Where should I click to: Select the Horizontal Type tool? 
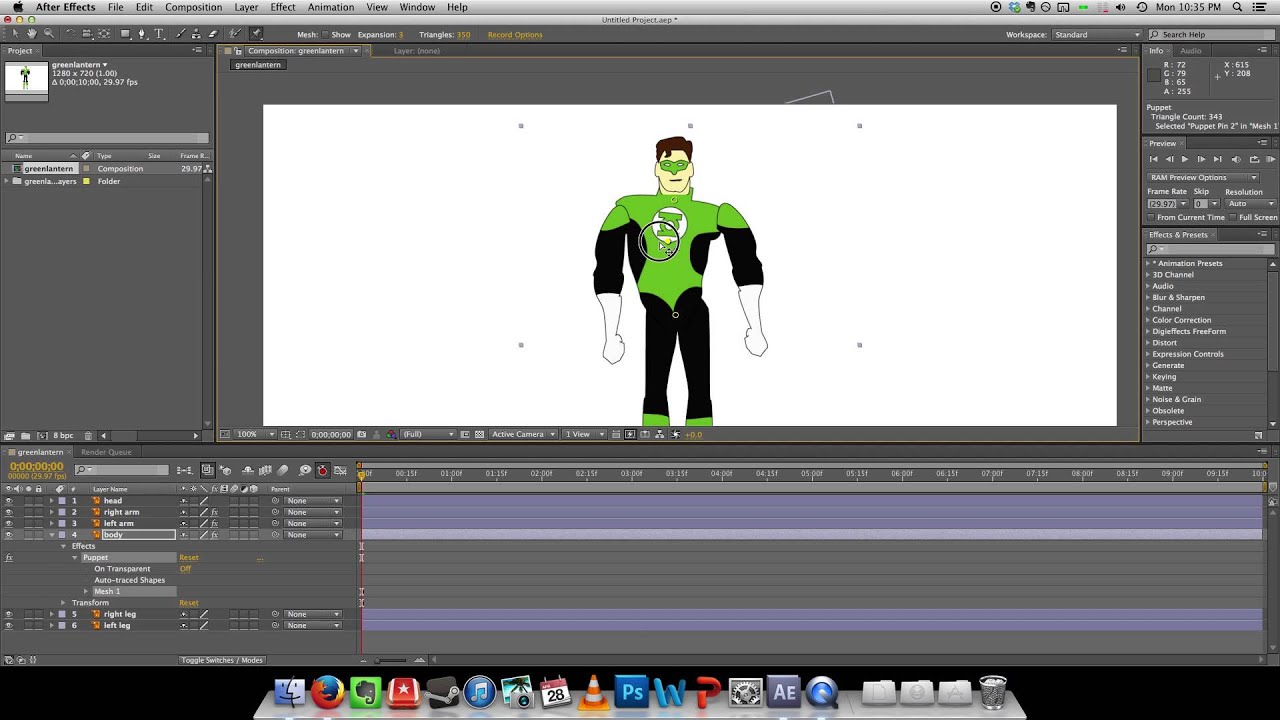[159, 34]
